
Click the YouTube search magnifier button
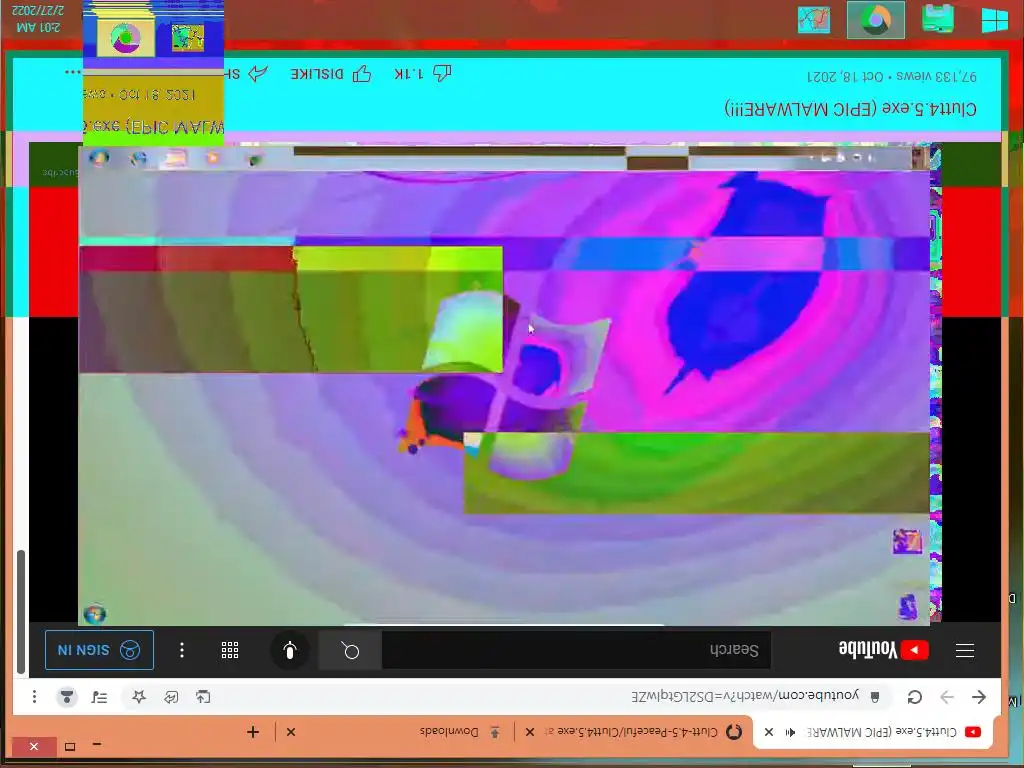pyautogui.click(x=351, y=650)
